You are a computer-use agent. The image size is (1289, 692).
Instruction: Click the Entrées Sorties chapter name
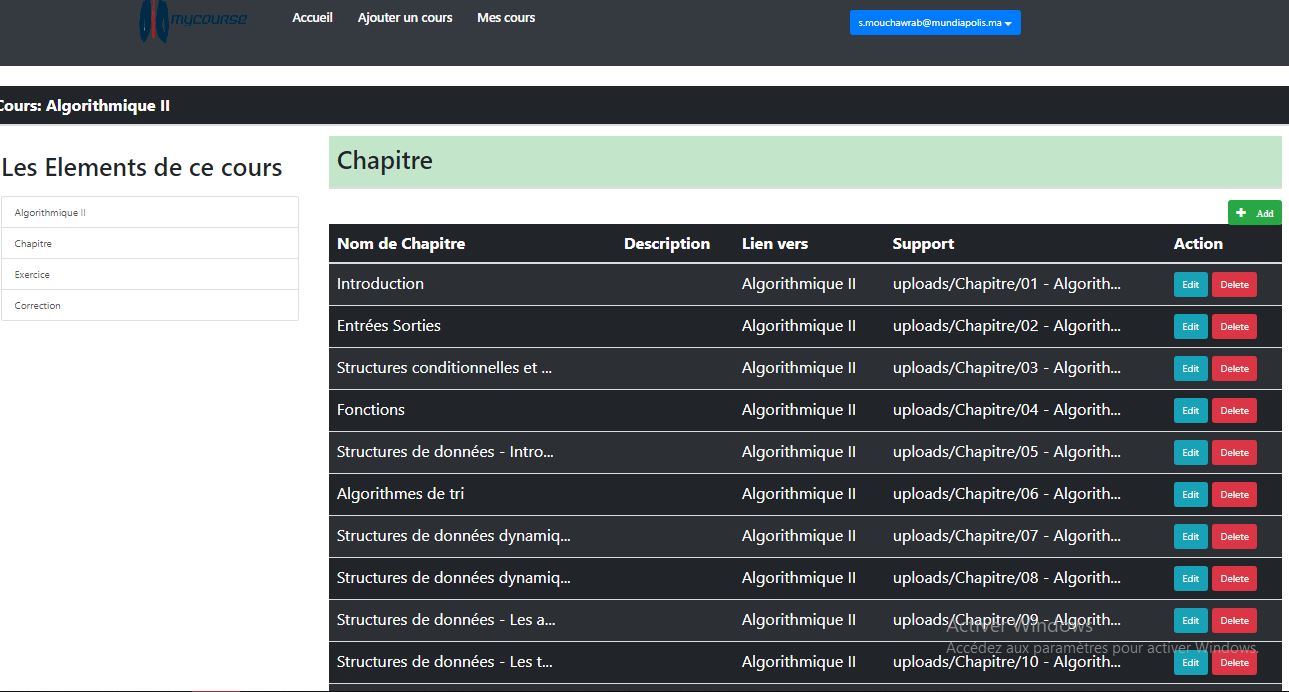tap(389, 326)
